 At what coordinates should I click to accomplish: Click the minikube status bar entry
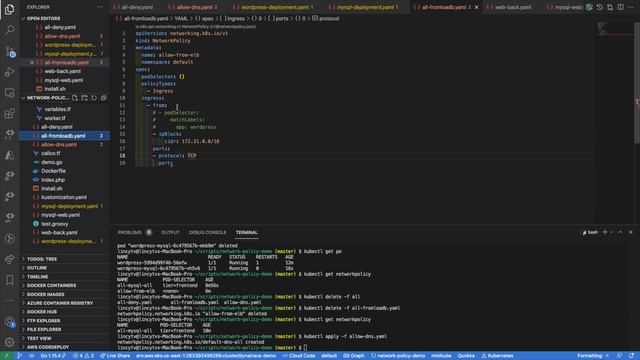[442, 356]
